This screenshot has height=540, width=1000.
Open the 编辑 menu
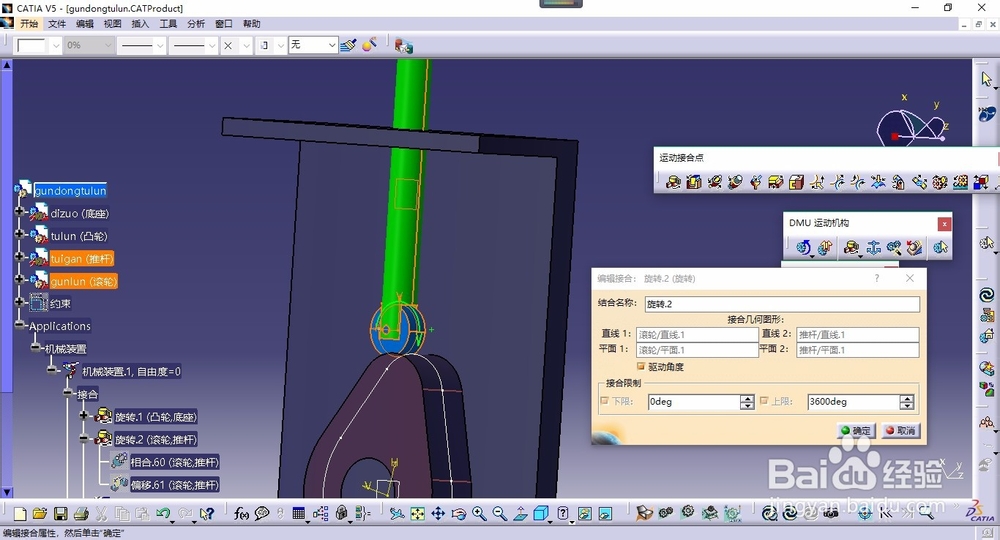[84, 24]
